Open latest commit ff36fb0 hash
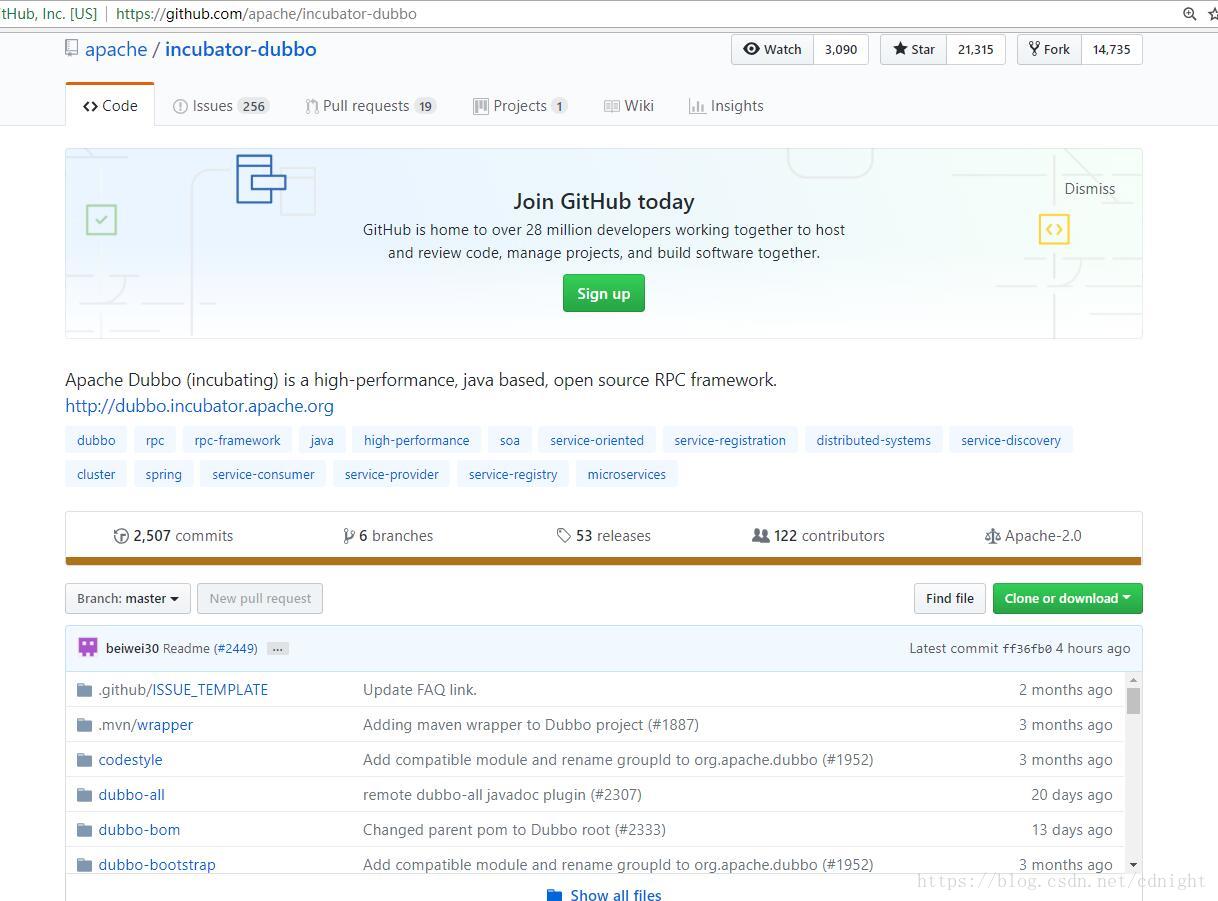This screenshot has height=901, width=1218. click(x=1027, y=649)
